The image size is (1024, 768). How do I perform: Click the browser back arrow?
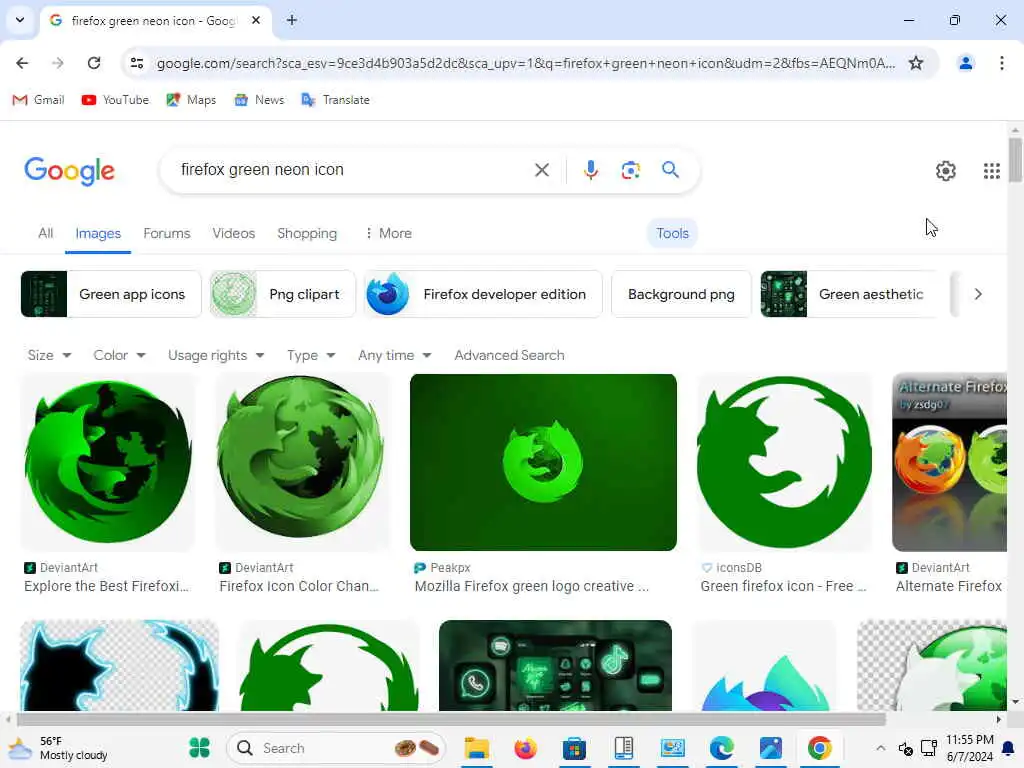click(x=22, y=63)
